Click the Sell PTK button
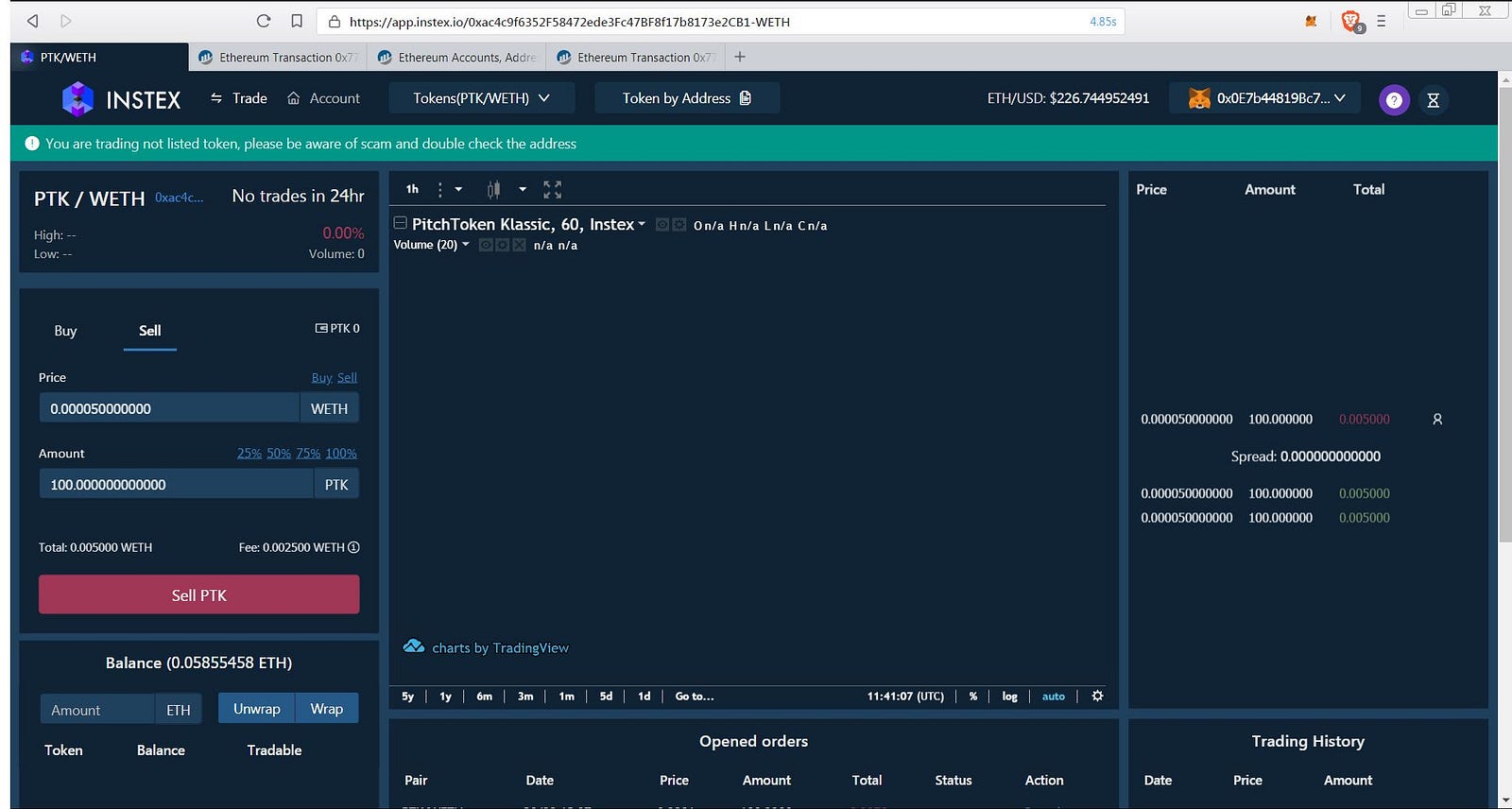This screenshot has height=809, width=1512. click(x=199, y=594)
